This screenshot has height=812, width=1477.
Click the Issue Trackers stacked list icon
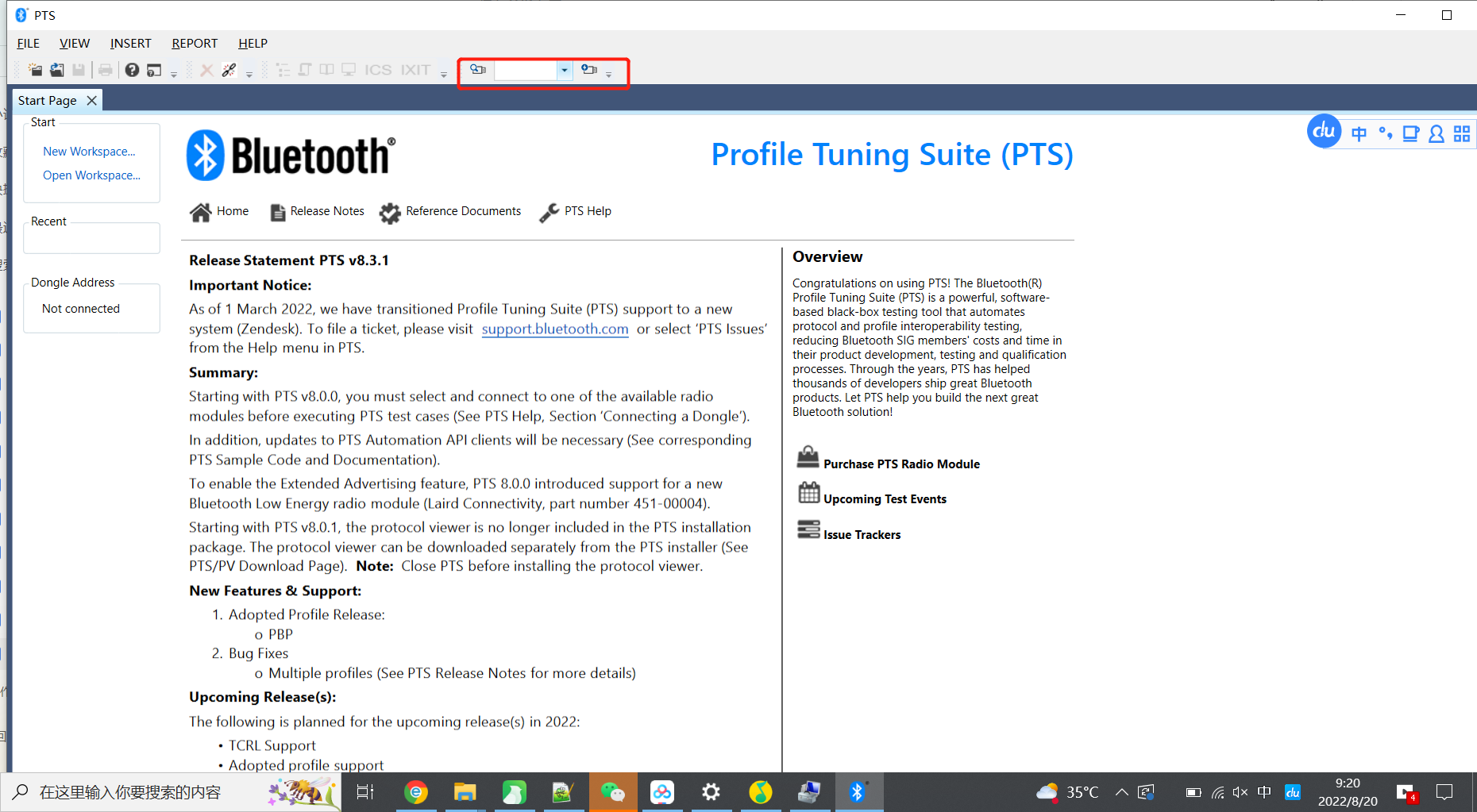point(808,529)
